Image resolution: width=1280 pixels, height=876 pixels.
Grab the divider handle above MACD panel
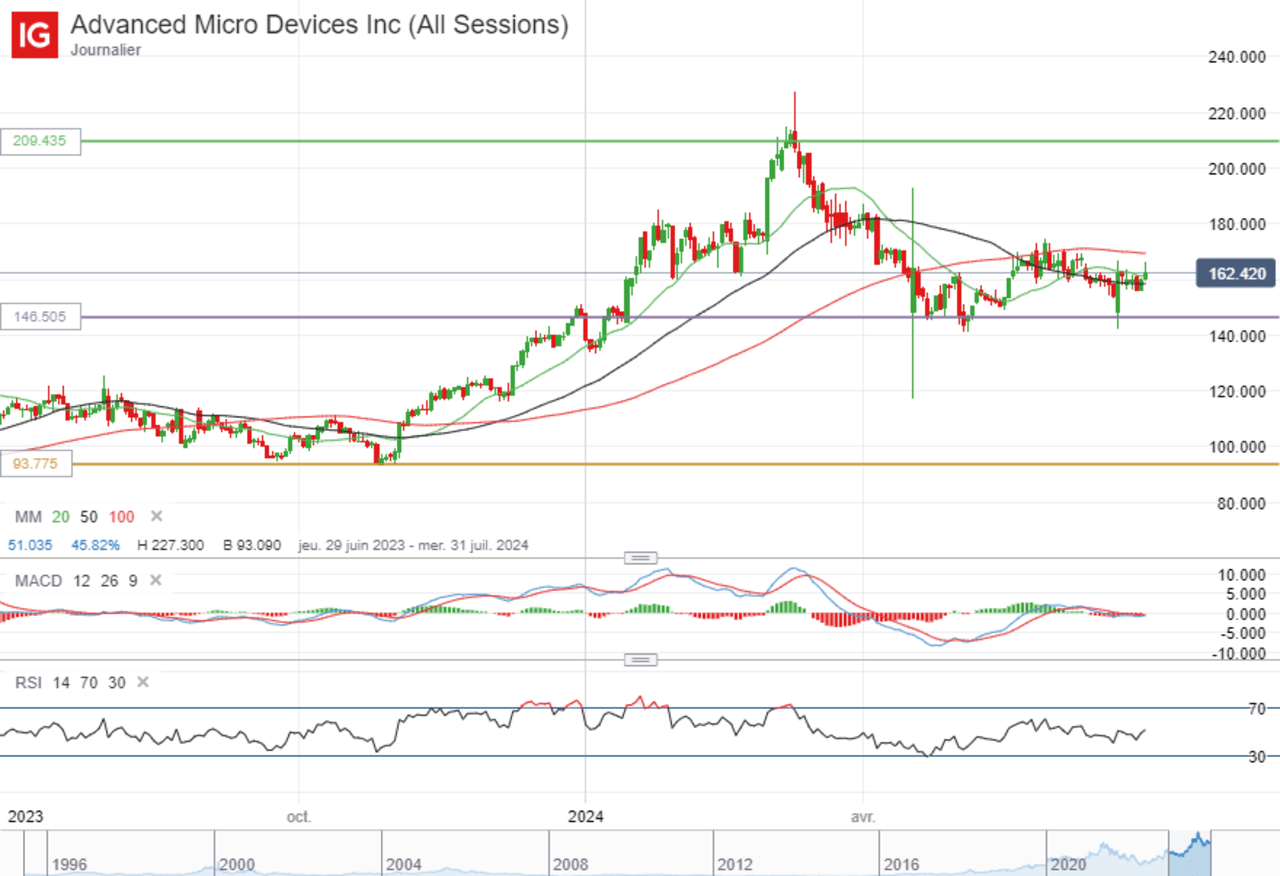[640, 557]
